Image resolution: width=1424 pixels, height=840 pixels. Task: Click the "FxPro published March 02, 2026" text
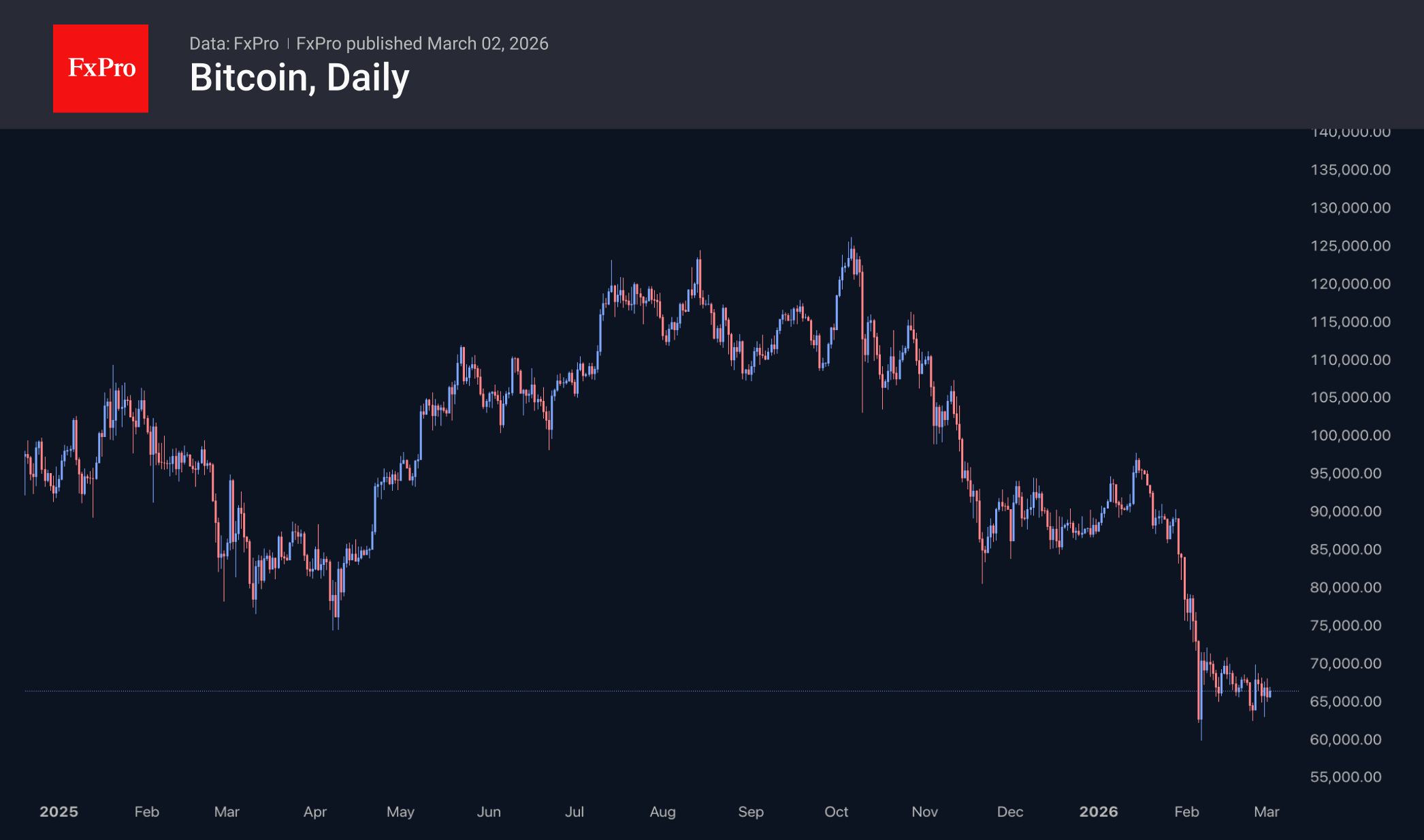pyautogui.click(x=422, y=44)
